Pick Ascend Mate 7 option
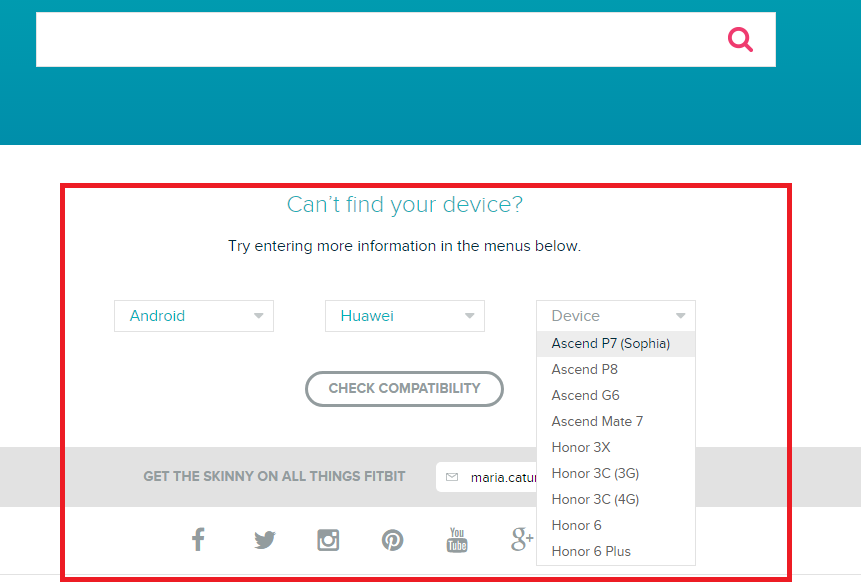 616,421
